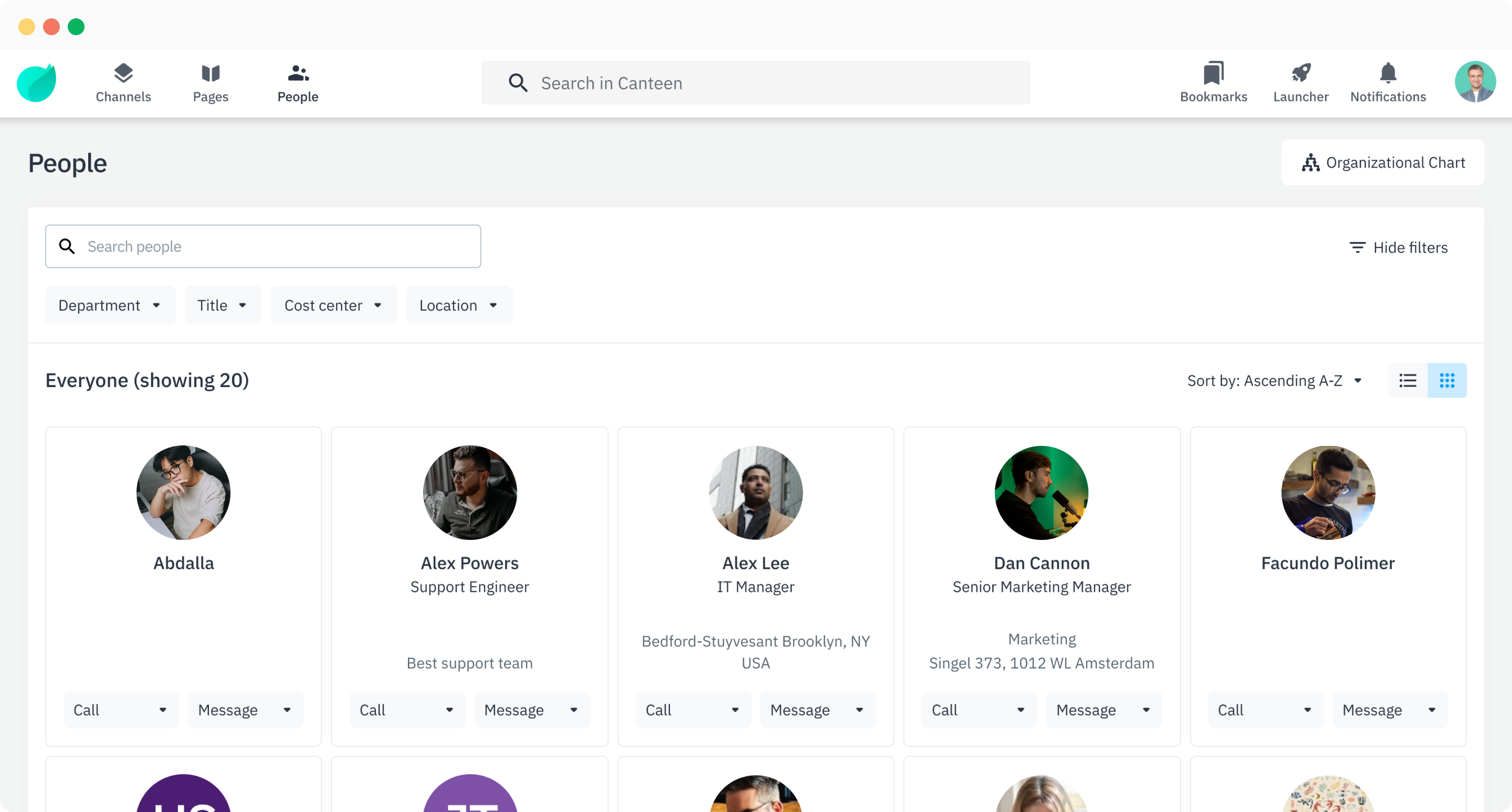Click the magnifier icon in Canteen search
Image resolution: width=1512 pixels, height=812 pixels.
pyautogui.click(x=518, y=83)
